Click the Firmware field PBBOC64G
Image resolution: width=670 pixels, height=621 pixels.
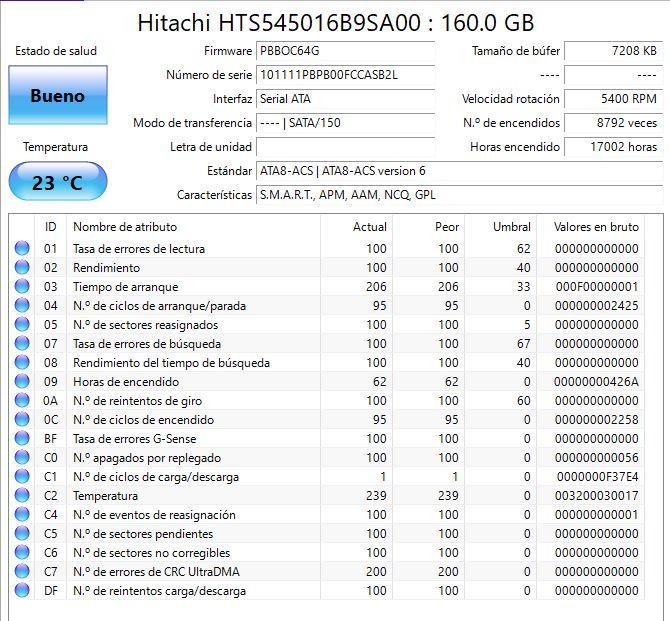pos(345,51)
